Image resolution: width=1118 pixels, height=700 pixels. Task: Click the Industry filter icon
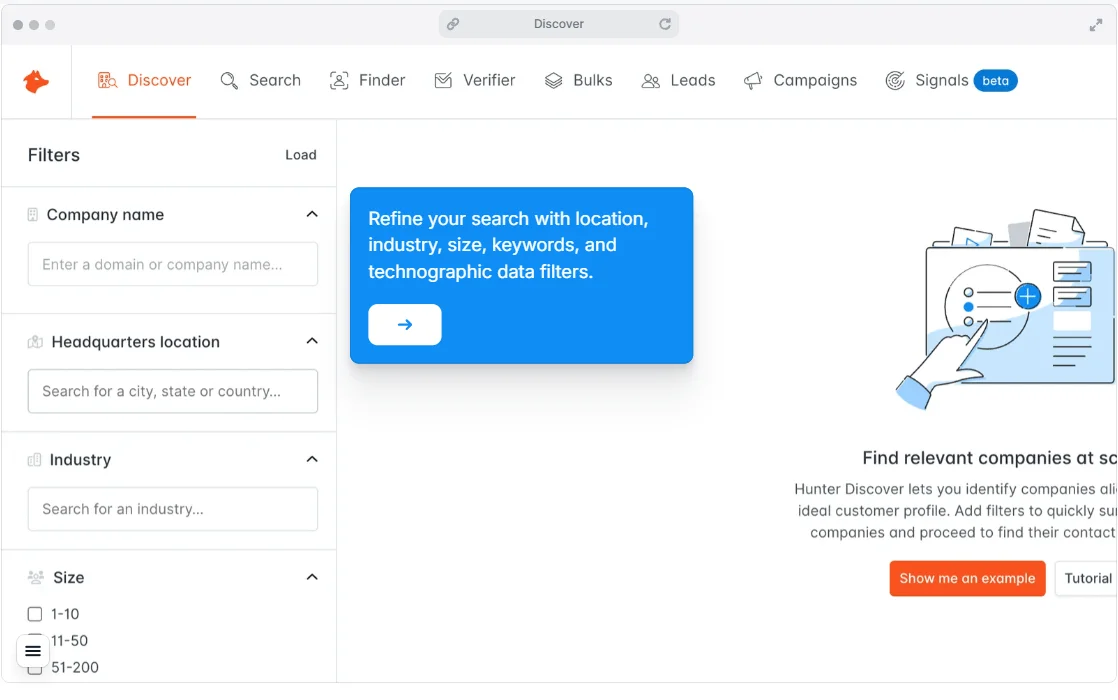point(34,460)
